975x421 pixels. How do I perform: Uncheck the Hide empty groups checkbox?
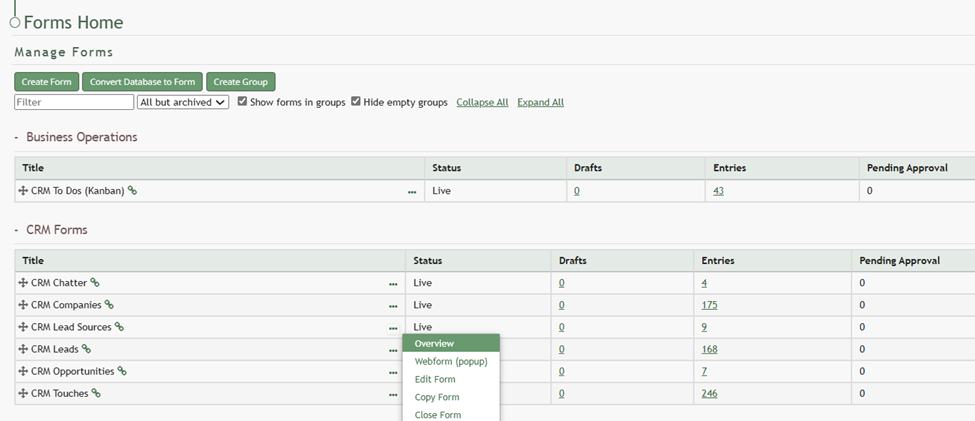(356, 102)
